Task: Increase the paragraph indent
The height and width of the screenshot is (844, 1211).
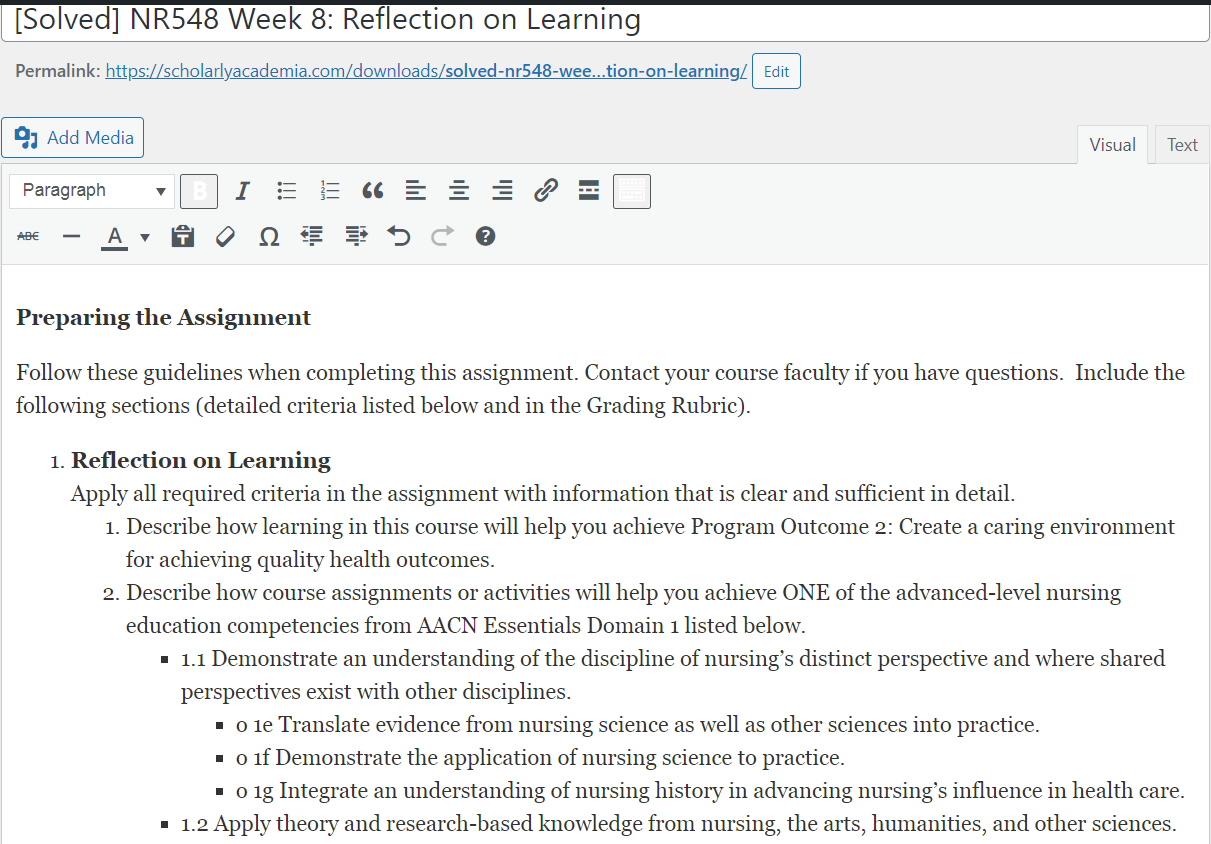Action: (356, 237)
